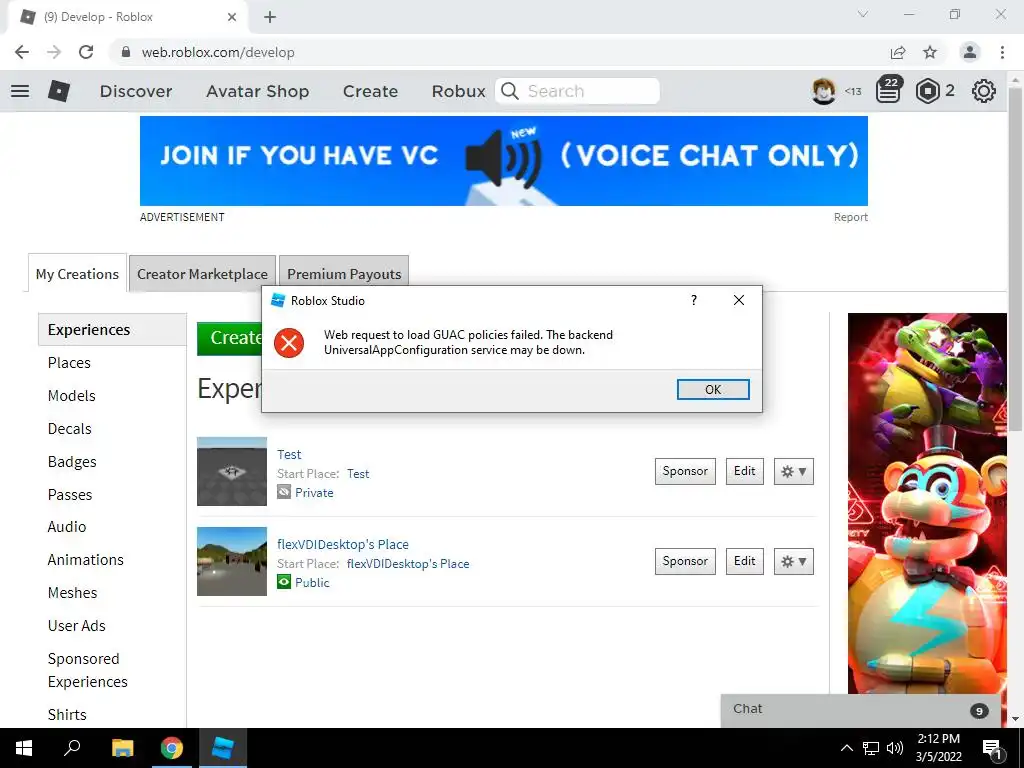Click the search magnifier icon
The image size is (1024, 768).
[x=510, y=91]
